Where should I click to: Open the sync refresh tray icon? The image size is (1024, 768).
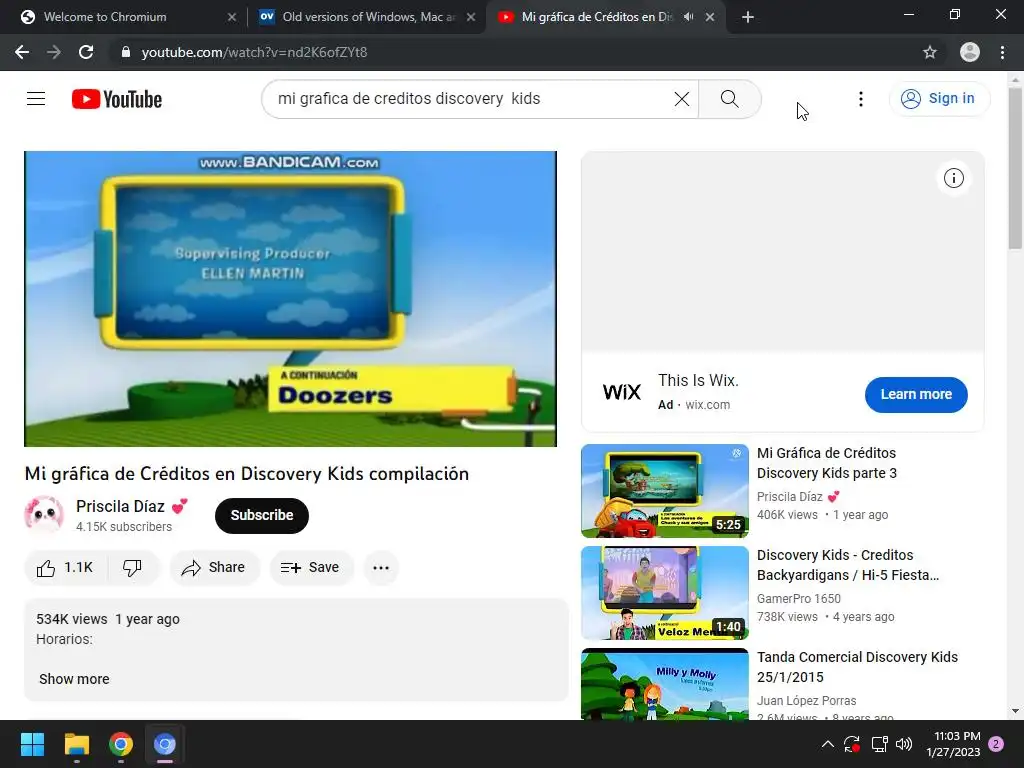coord(852,744)
